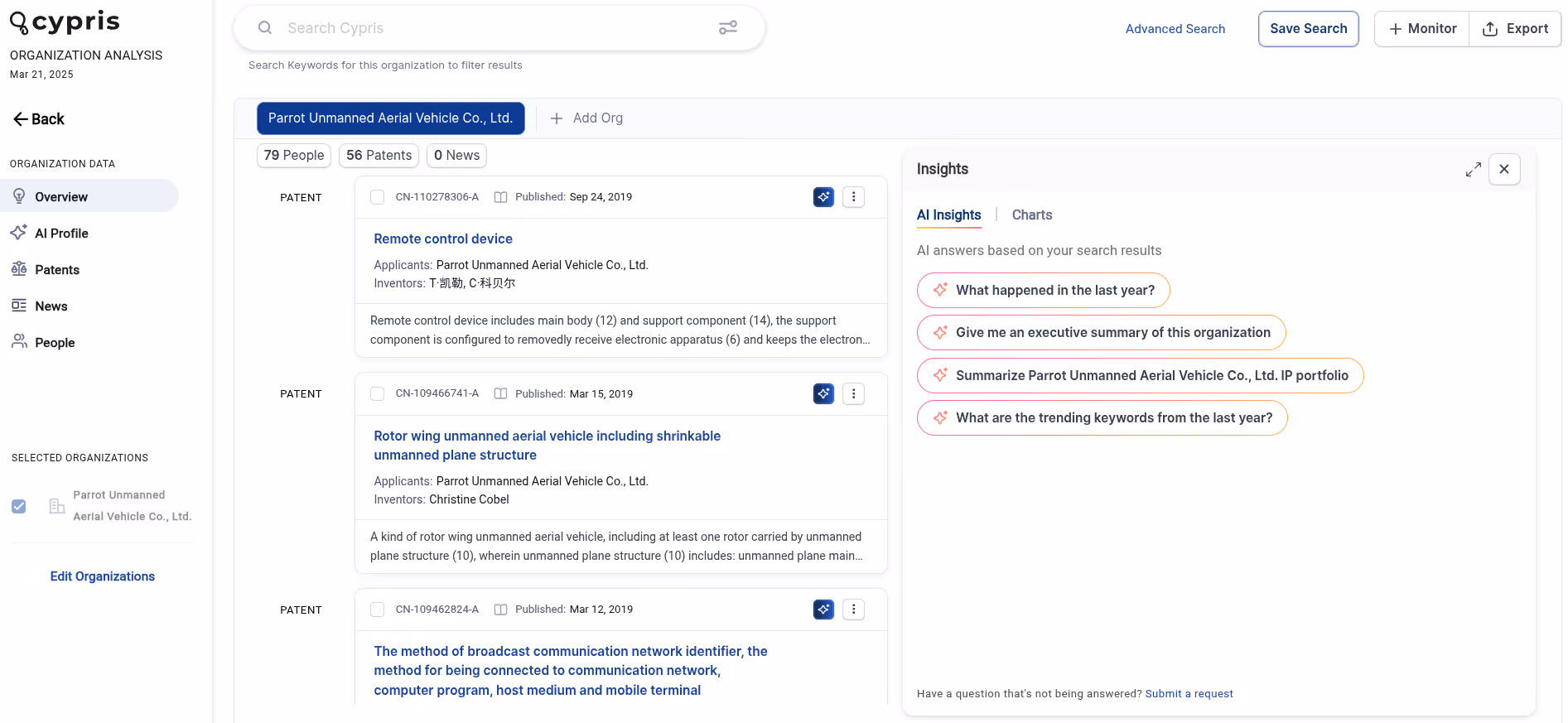Ask to summarize Parrot IP portfolio
This screenshot has height=723, width=1568.
coord(1140,375)
